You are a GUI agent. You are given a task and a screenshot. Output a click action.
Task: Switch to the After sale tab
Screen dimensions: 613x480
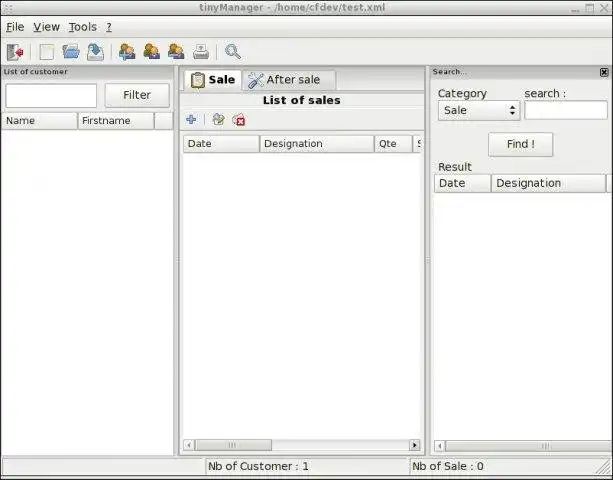point(289,80)
